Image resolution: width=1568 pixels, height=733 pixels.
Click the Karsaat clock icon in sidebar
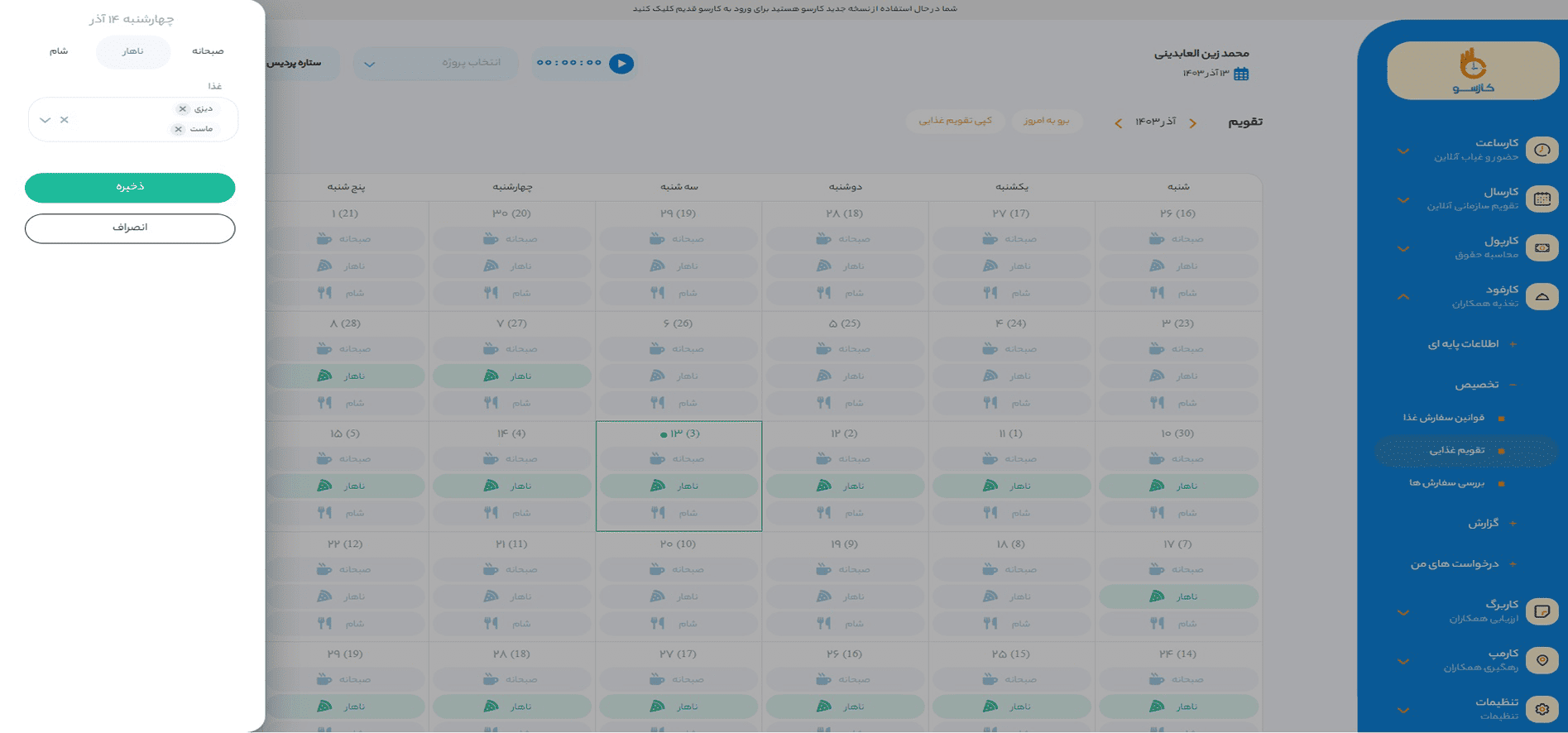(x=1542, y=150)
